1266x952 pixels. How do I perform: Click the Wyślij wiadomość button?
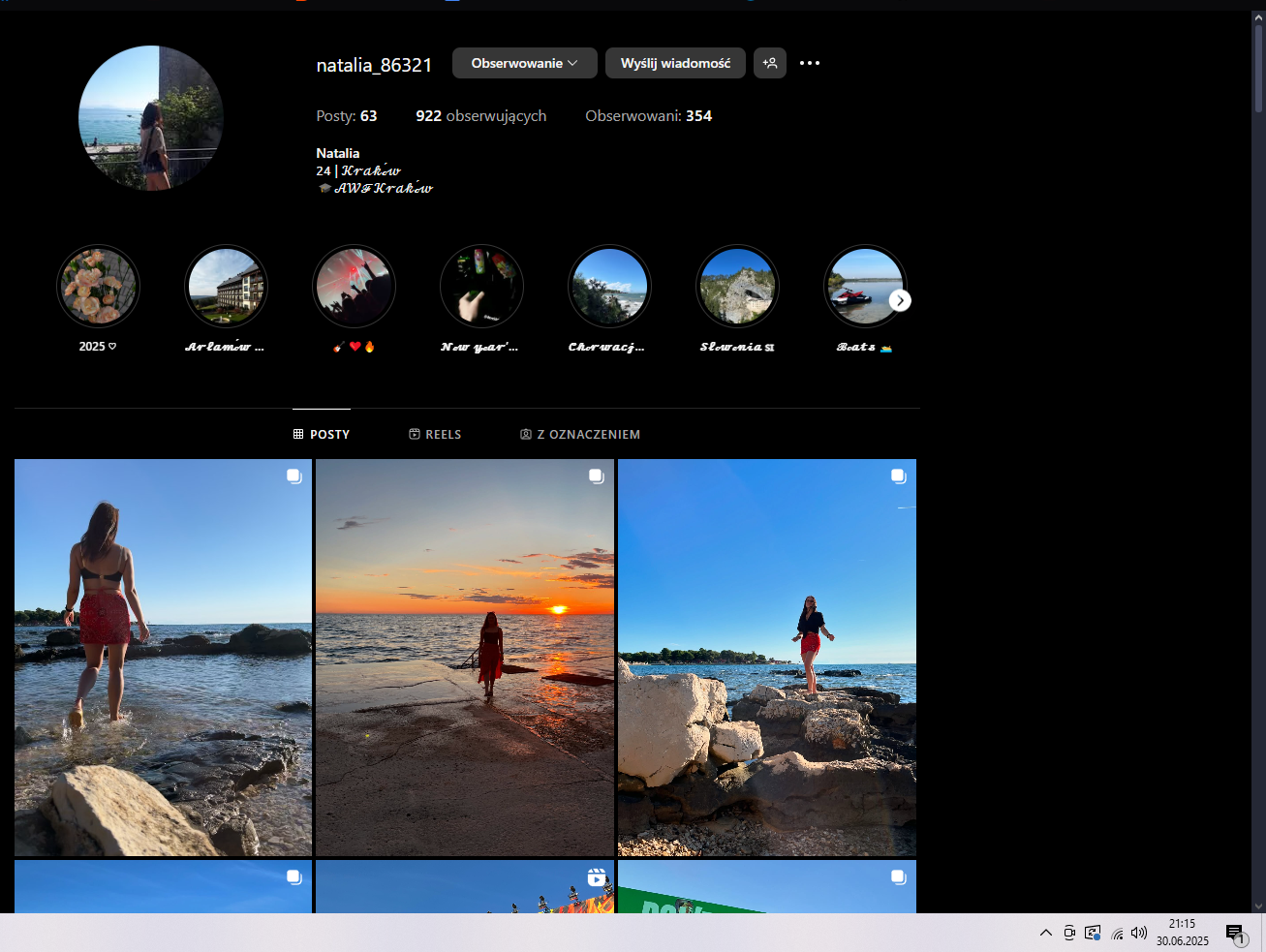(x=675, y=63)
